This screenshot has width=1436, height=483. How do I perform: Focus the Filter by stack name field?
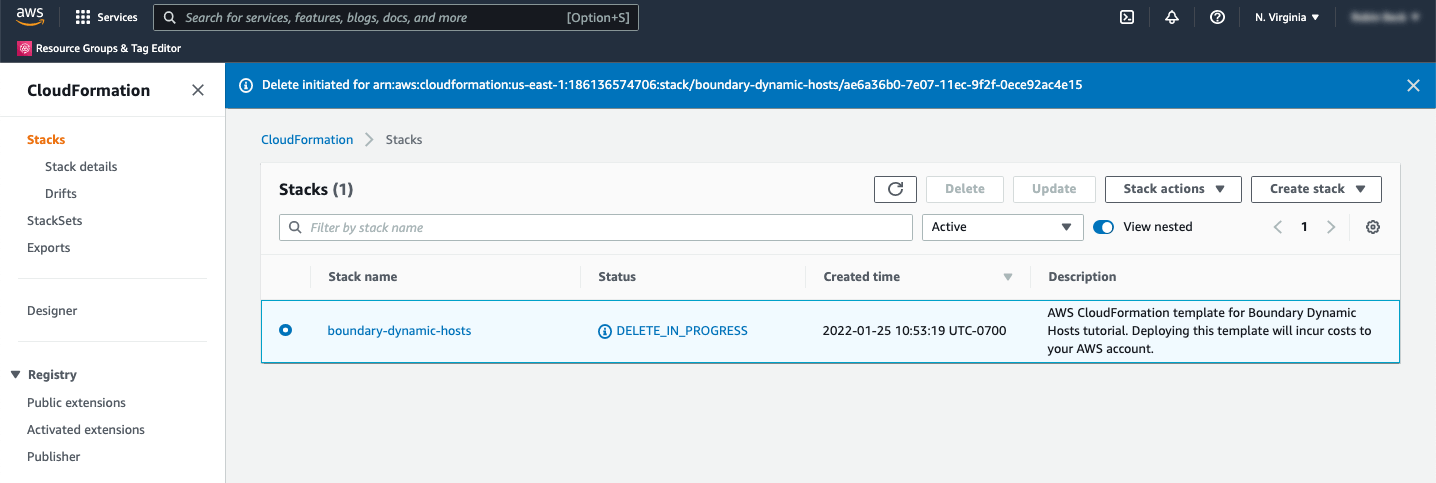coord(596,227)
